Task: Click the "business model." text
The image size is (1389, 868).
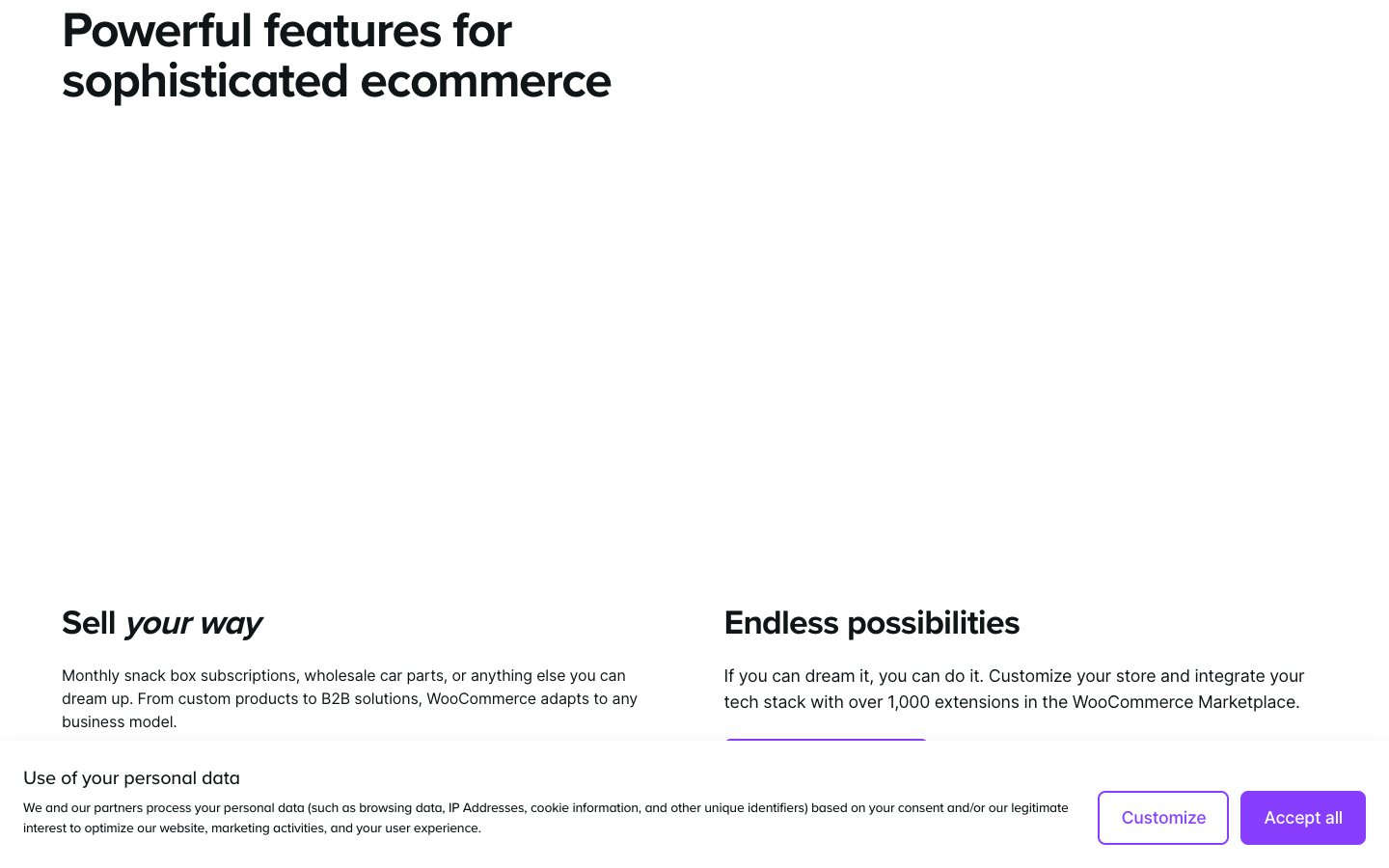Action: point(119,721)
